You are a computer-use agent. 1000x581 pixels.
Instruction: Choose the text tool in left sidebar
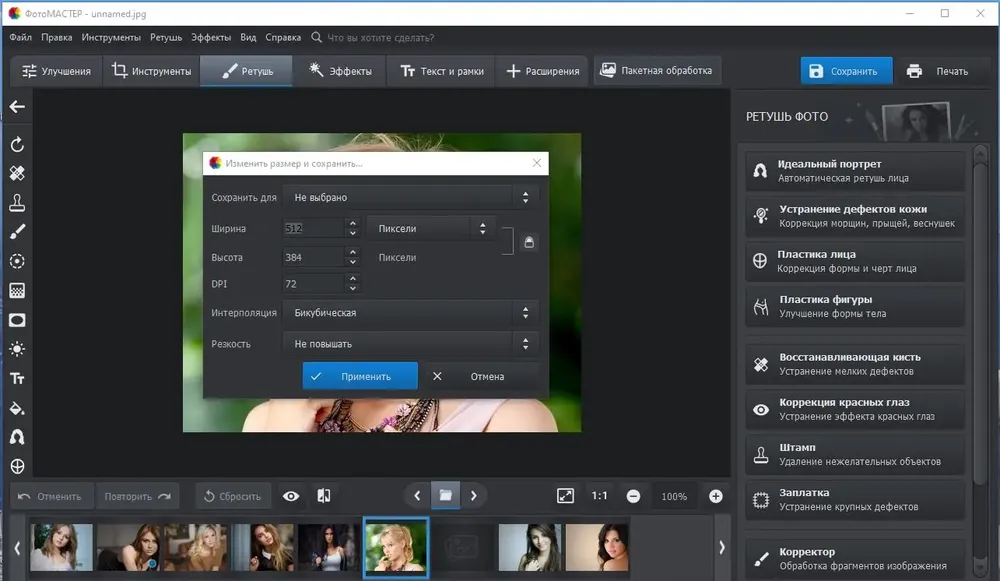(17, 379)
